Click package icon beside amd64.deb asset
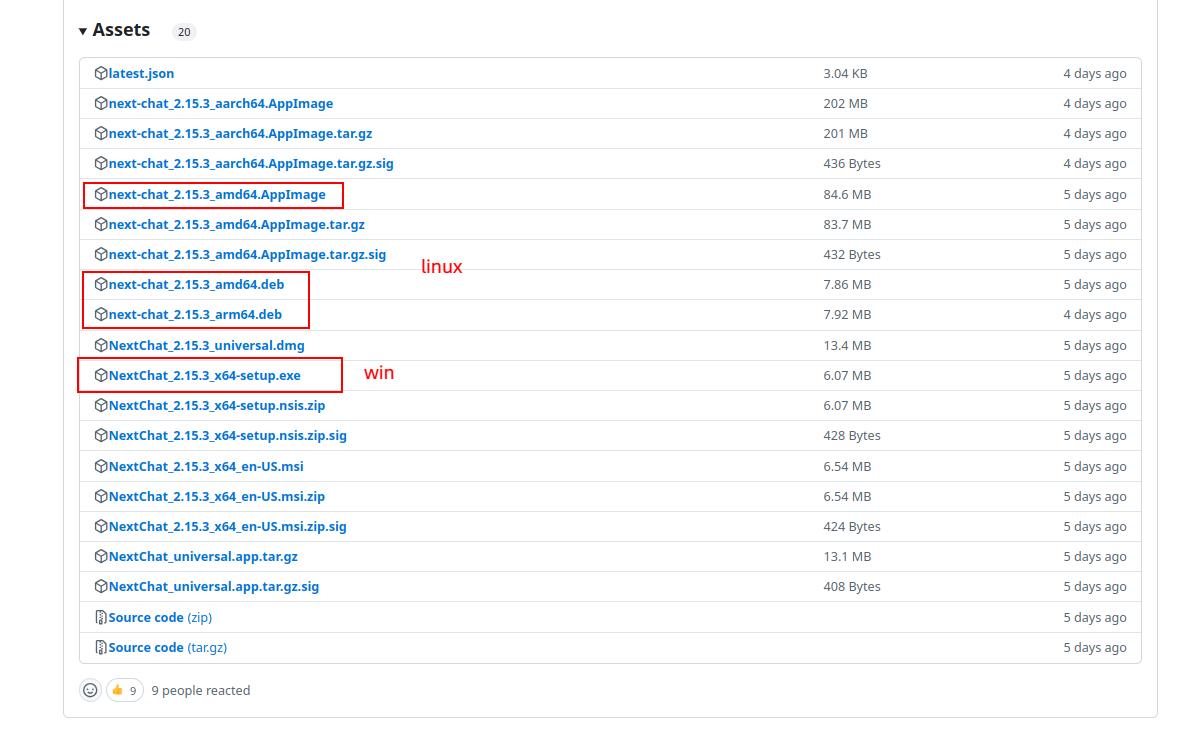1203x743 pixels. pos(101,284)
